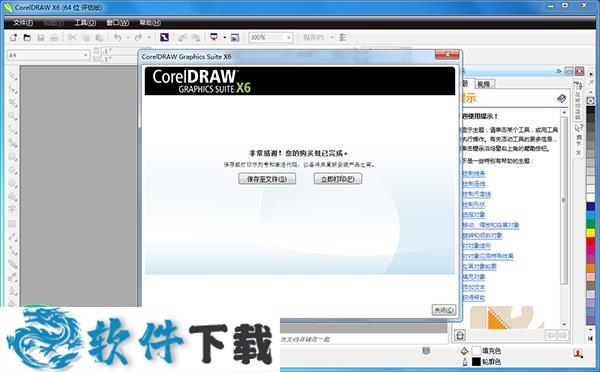600x372 pixels.
Task: Pick the yellow swatch in color palette
Action: pyautogui.click(x=591, y=233)
